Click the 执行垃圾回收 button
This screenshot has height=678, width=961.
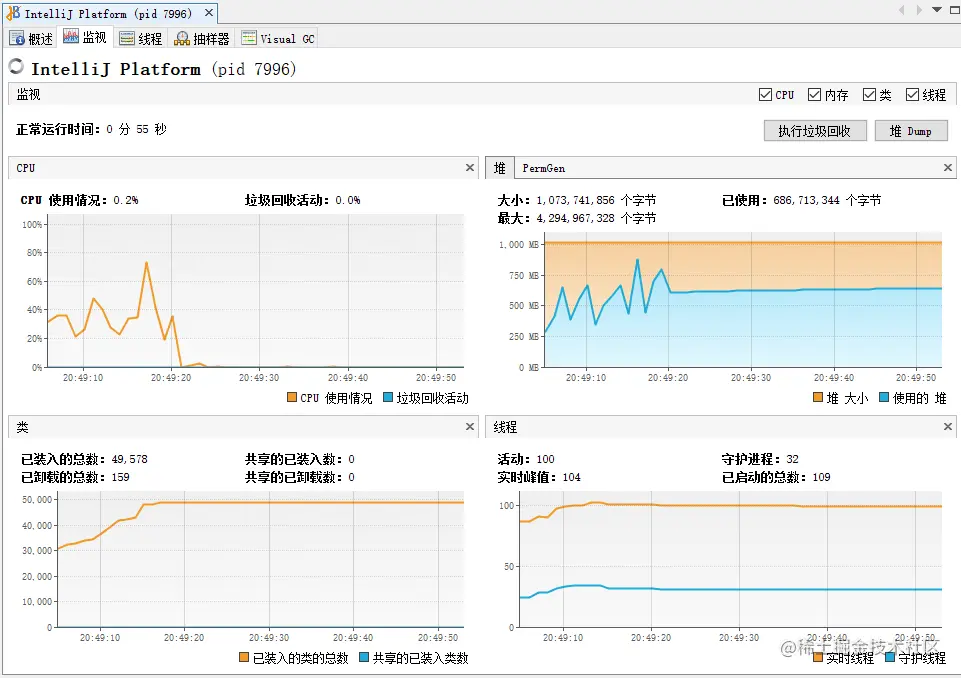click(x=815, y=131)
